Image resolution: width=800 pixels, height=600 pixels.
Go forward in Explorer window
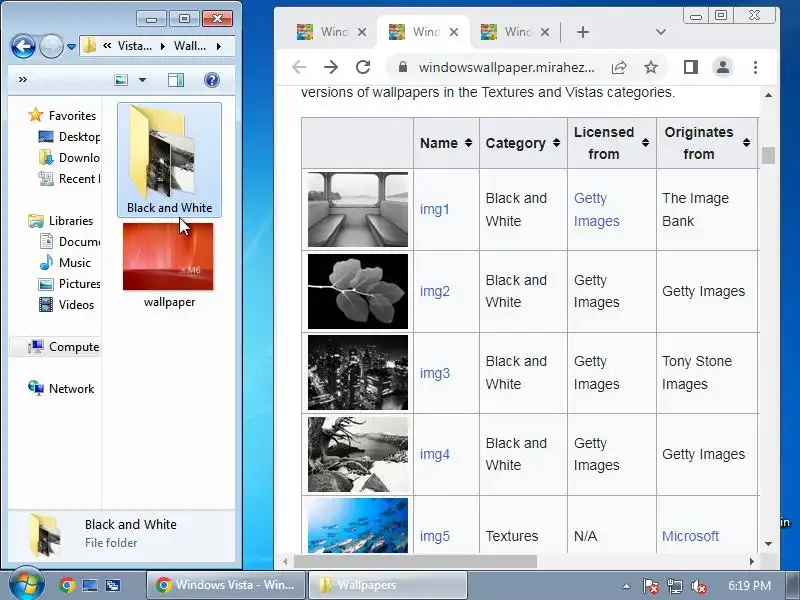point(51,47)
